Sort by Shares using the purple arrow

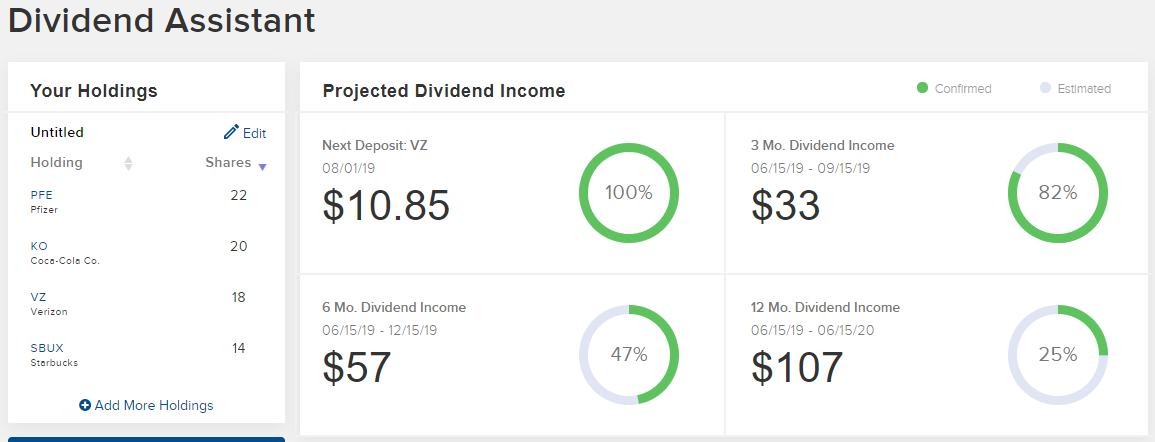click(x=262, y=167)
